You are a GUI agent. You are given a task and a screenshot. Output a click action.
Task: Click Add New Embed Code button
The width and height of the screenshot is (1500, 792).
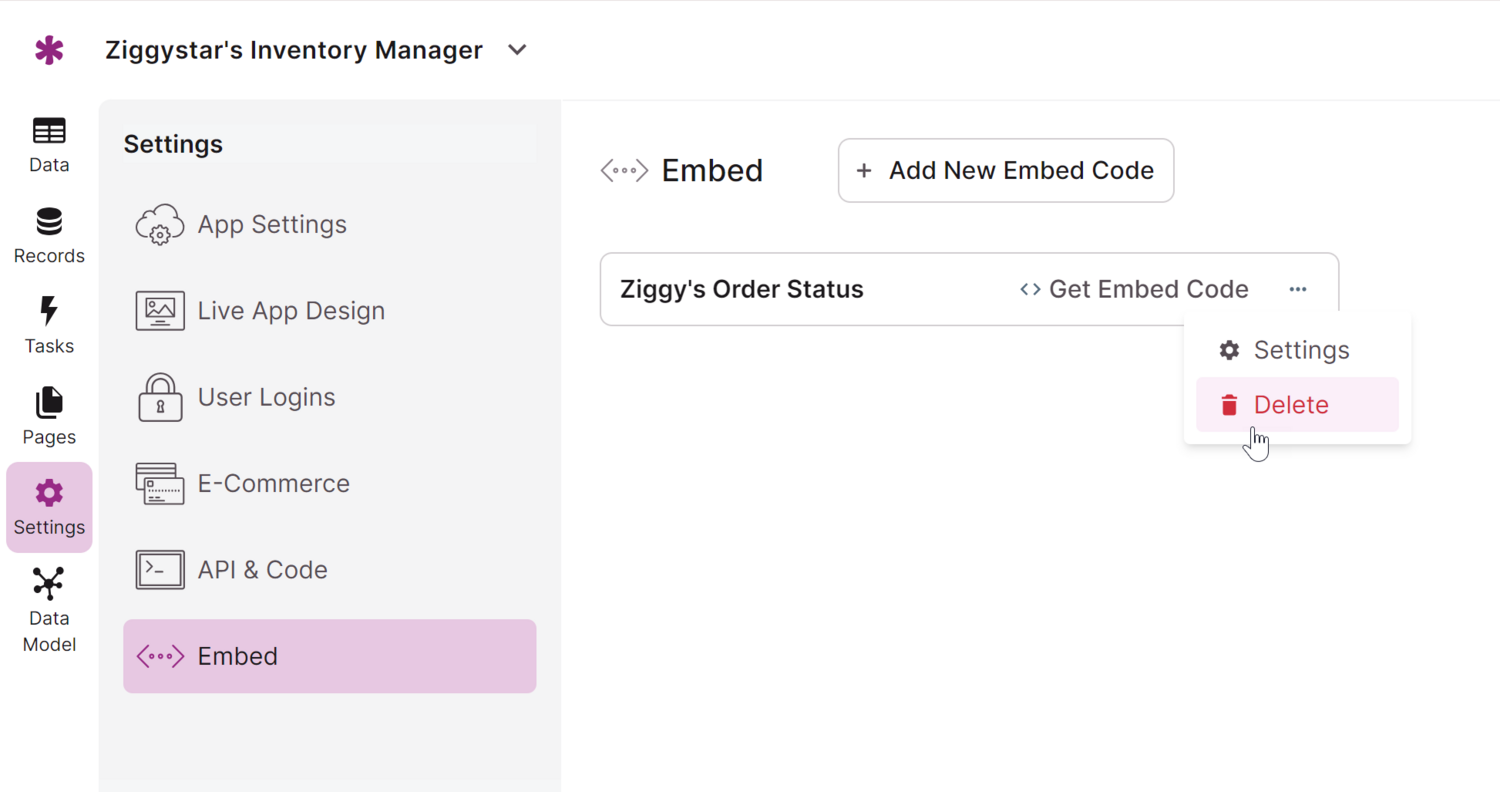(1005, 170)
